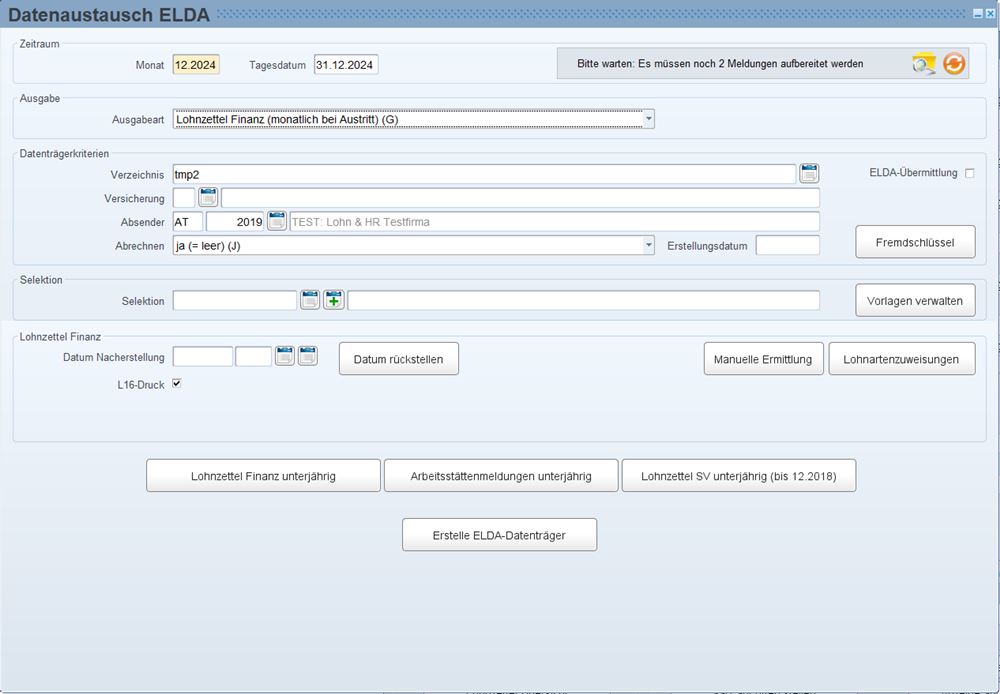
Task: Minimize the Datenaustausch ELDA window
Action: tap(978, 13)
